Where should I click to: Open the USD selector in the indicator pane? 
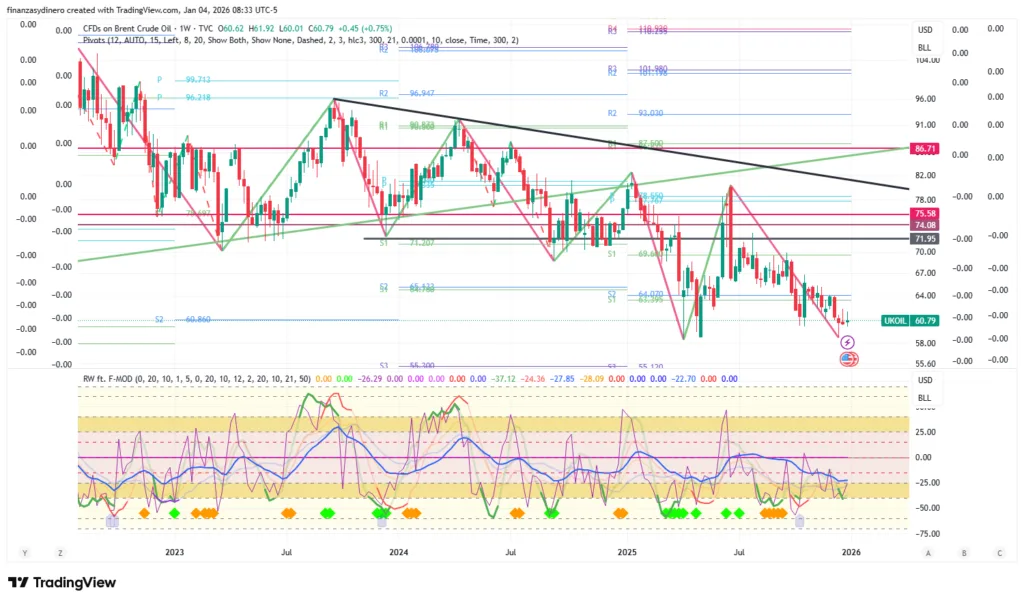click(x=925, y=380)
